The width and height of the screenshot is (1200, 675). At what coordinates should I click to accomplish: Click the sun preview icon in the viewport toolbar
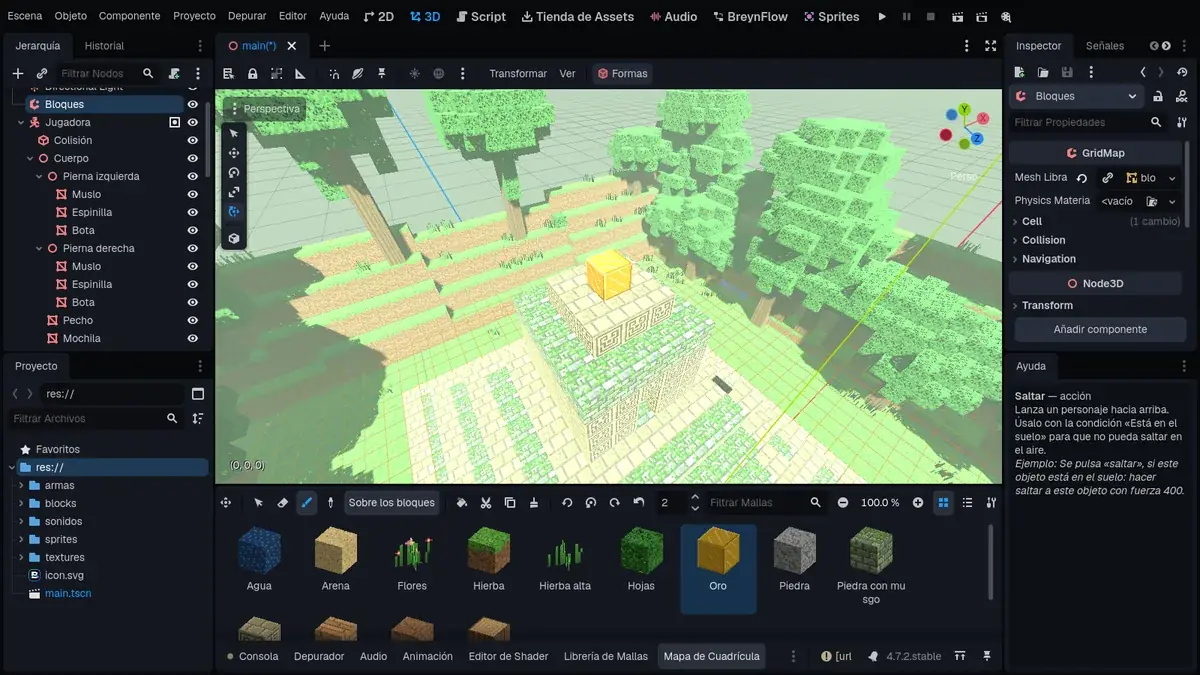tap(414, 73)
